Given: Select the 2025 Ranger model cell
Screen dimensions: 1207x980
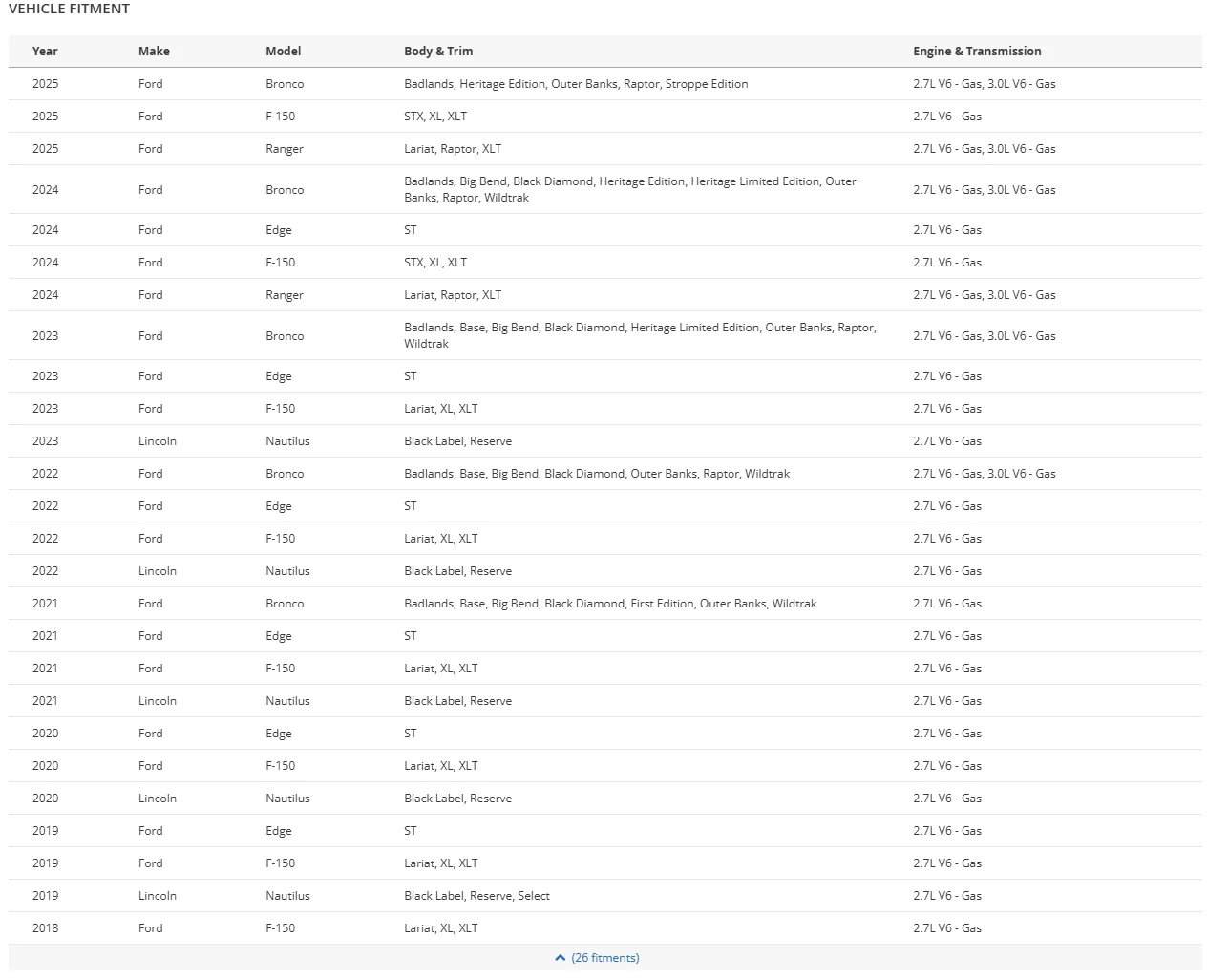Looking at the screenshot, I should pos(285,149).
